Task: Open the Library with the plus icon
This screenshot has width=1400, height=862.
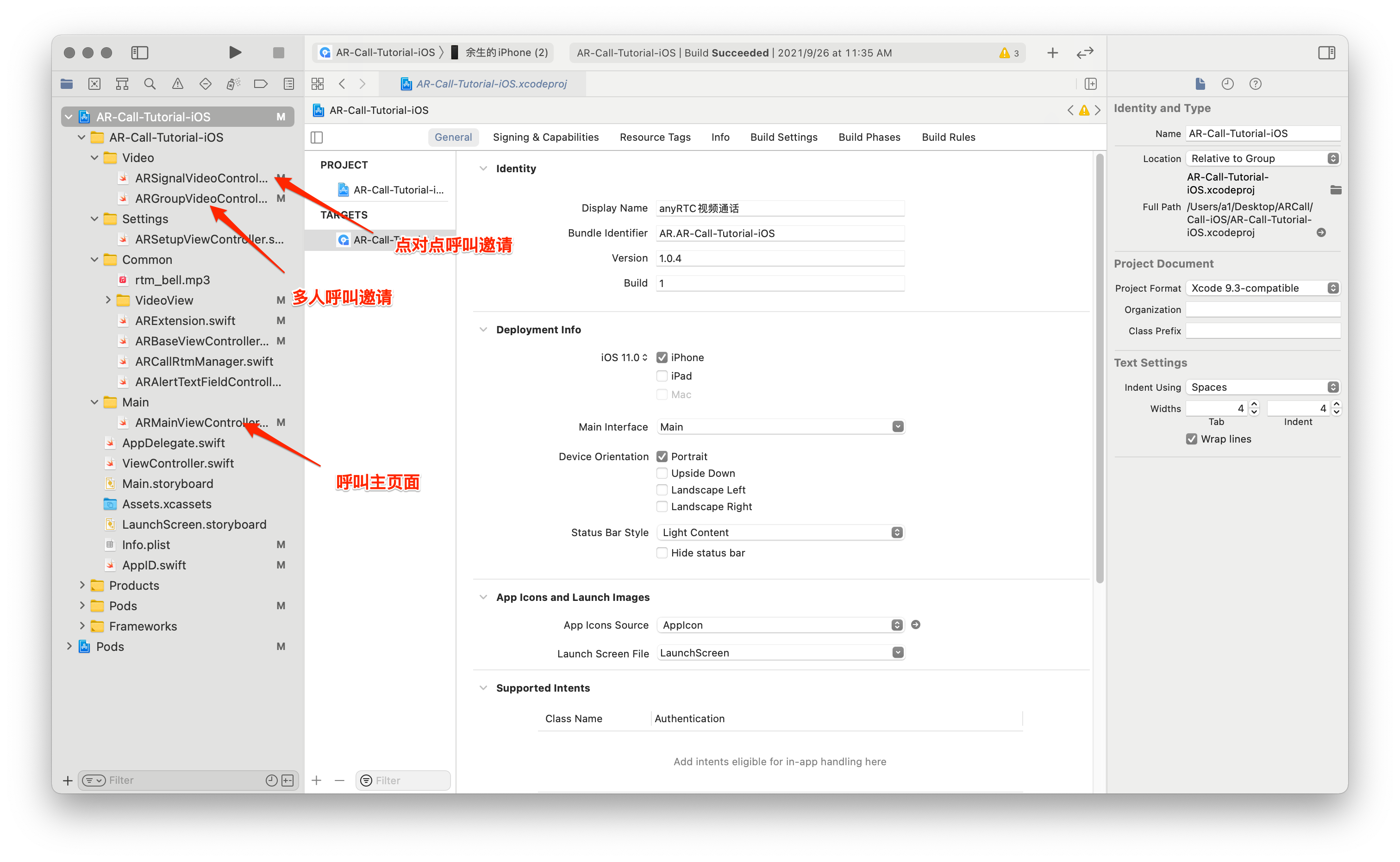Action: (x=1052, y=52)
